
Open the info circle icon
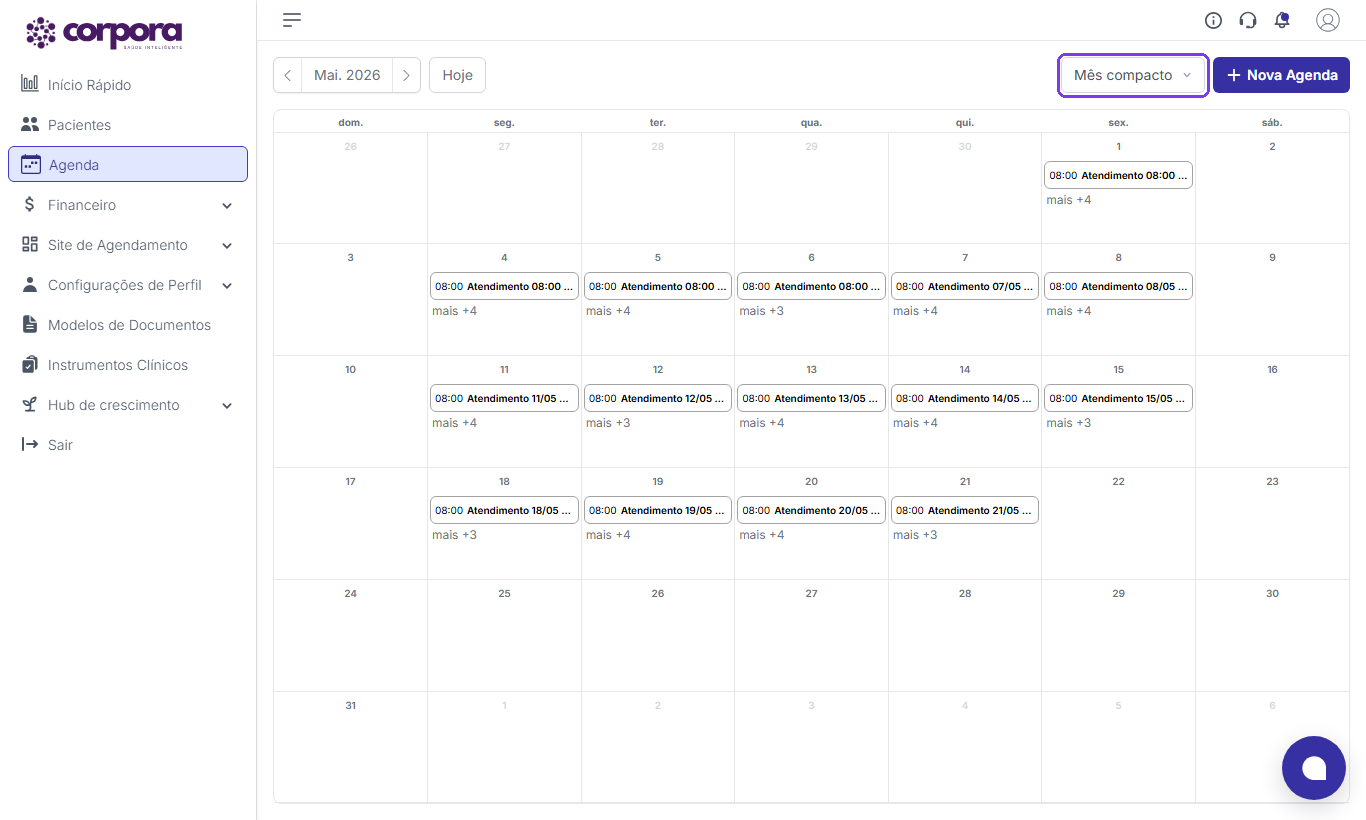pyautogui.click(x=1214, y=20)
